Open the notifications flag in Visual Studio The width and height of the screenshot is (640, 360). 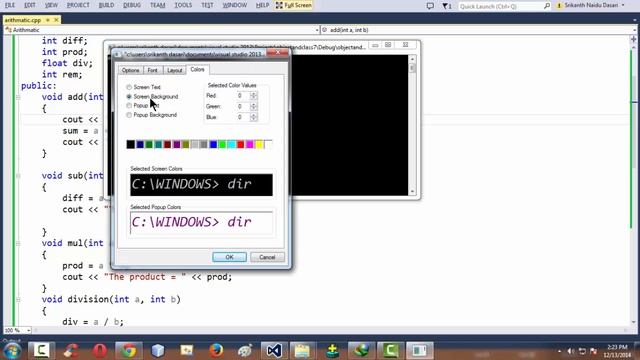click(x=447, y=6)
